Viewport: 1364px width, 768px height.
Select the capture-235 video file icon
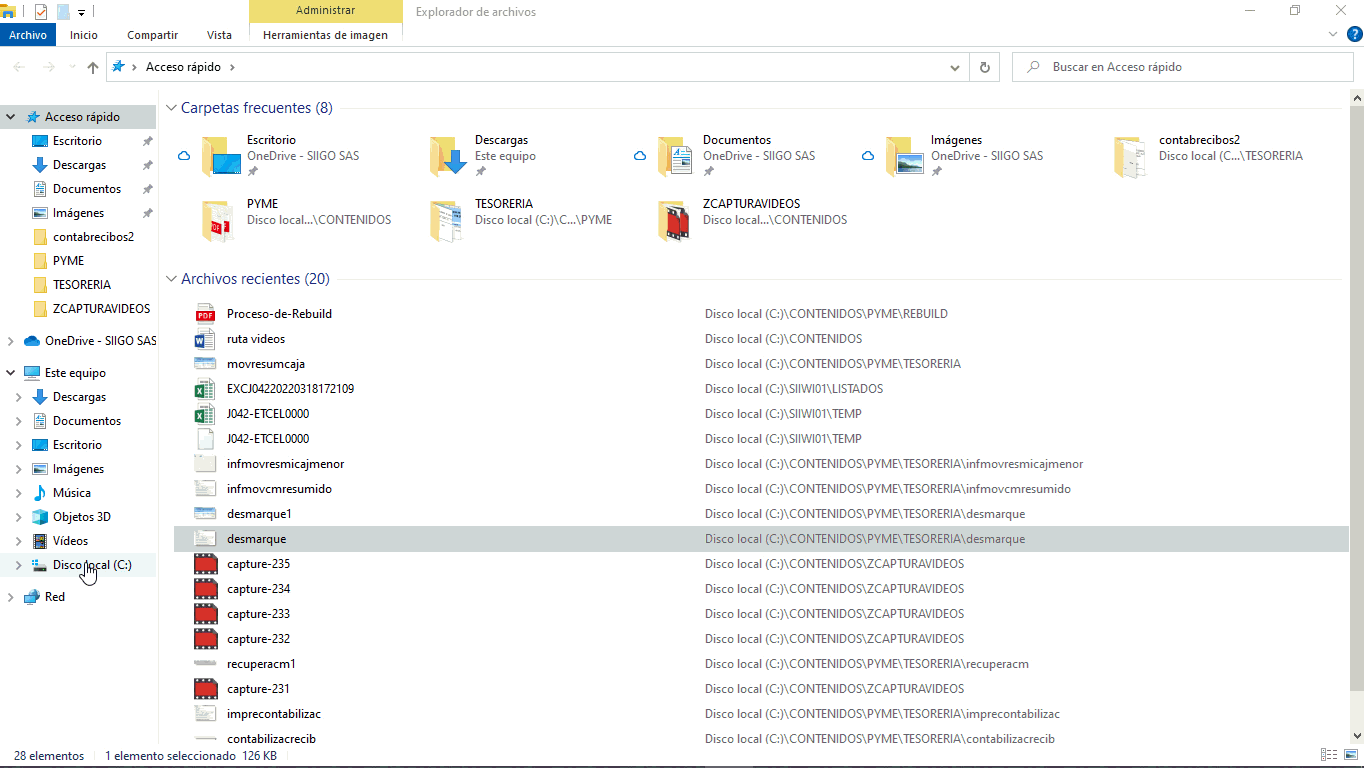tap(205, 564)
